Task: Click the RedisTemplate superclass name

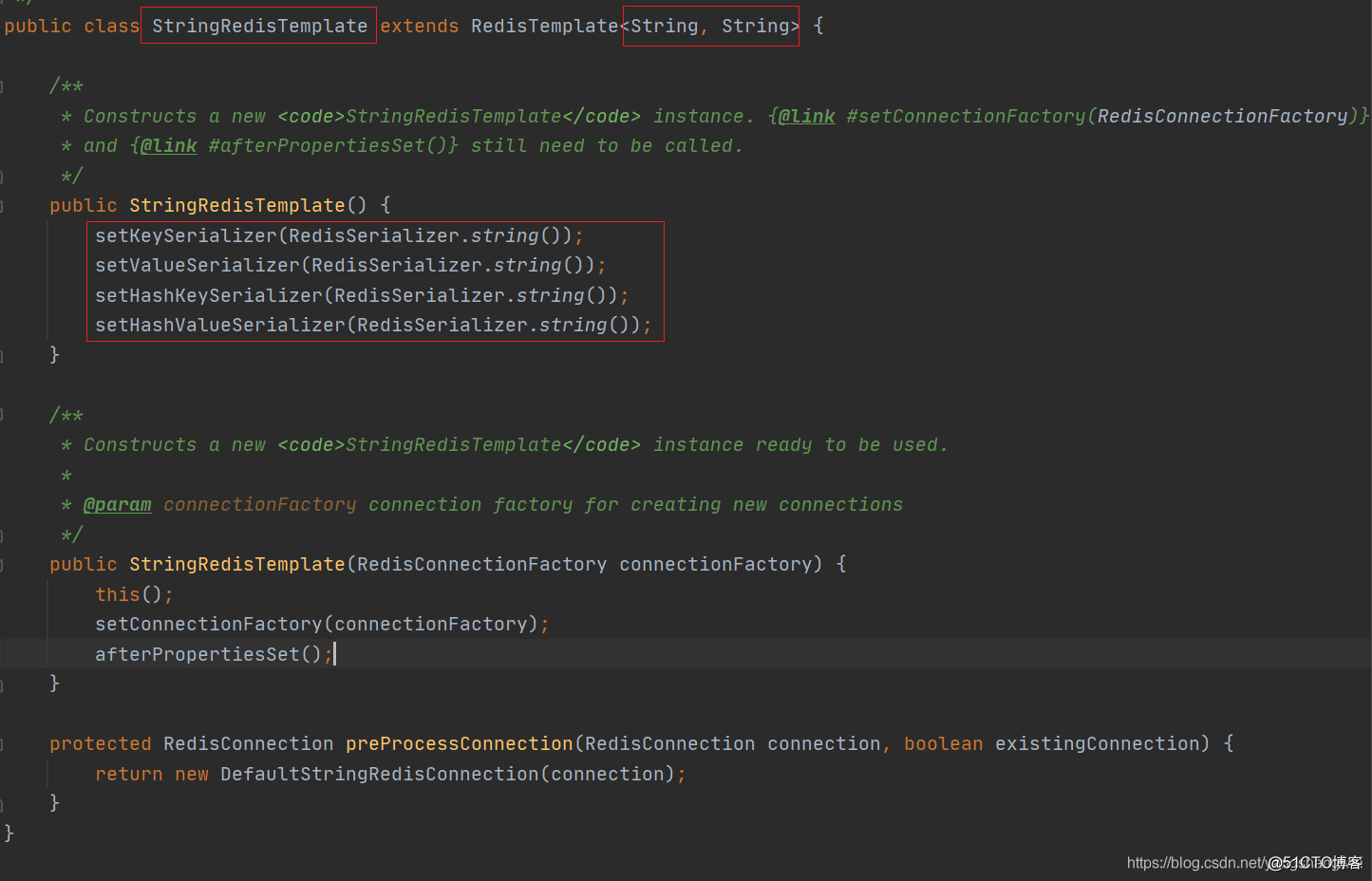Action: point(545,26)
